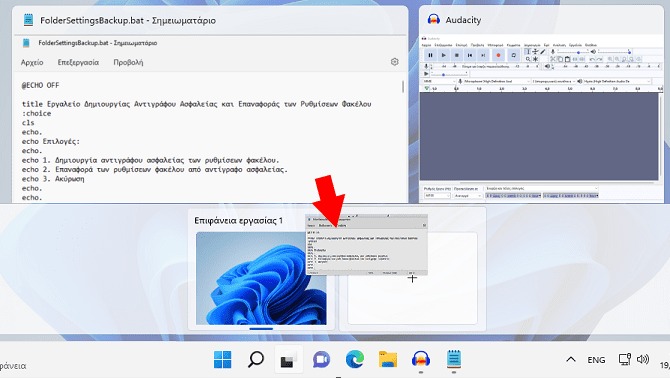670x378 pixels.
Task: Select FolderSettingsBackup.bat window title in Task View
Action: pos(128,20)
